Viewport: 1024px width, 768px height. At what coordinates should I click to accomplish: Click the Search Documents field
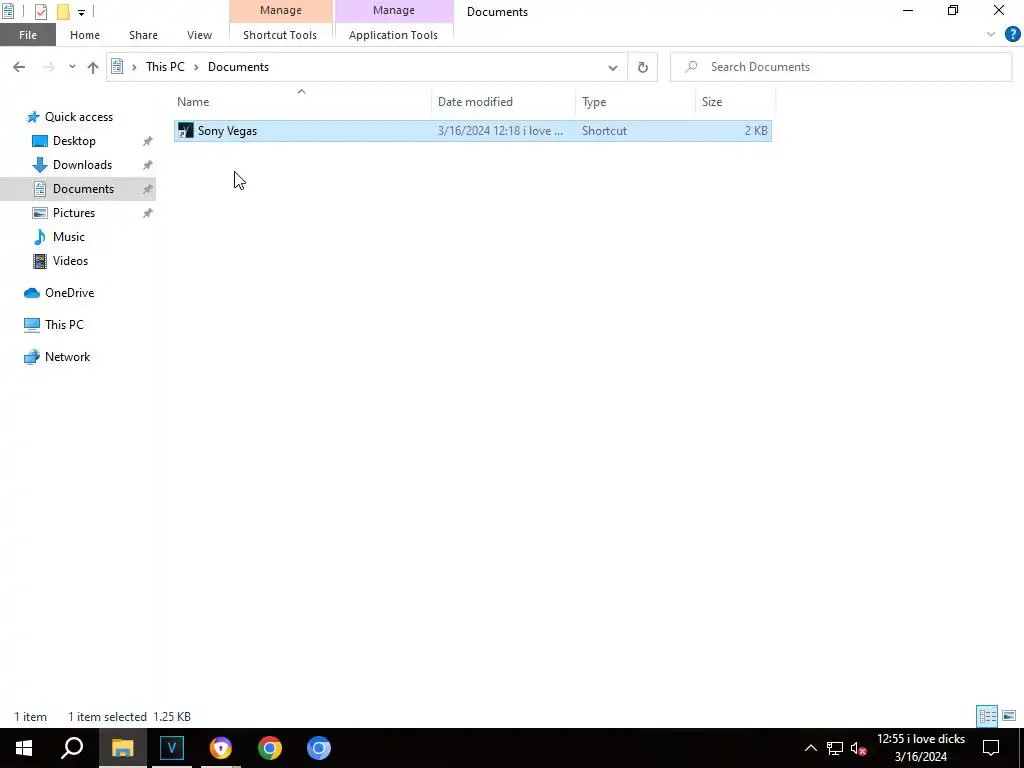coord(841,67)
